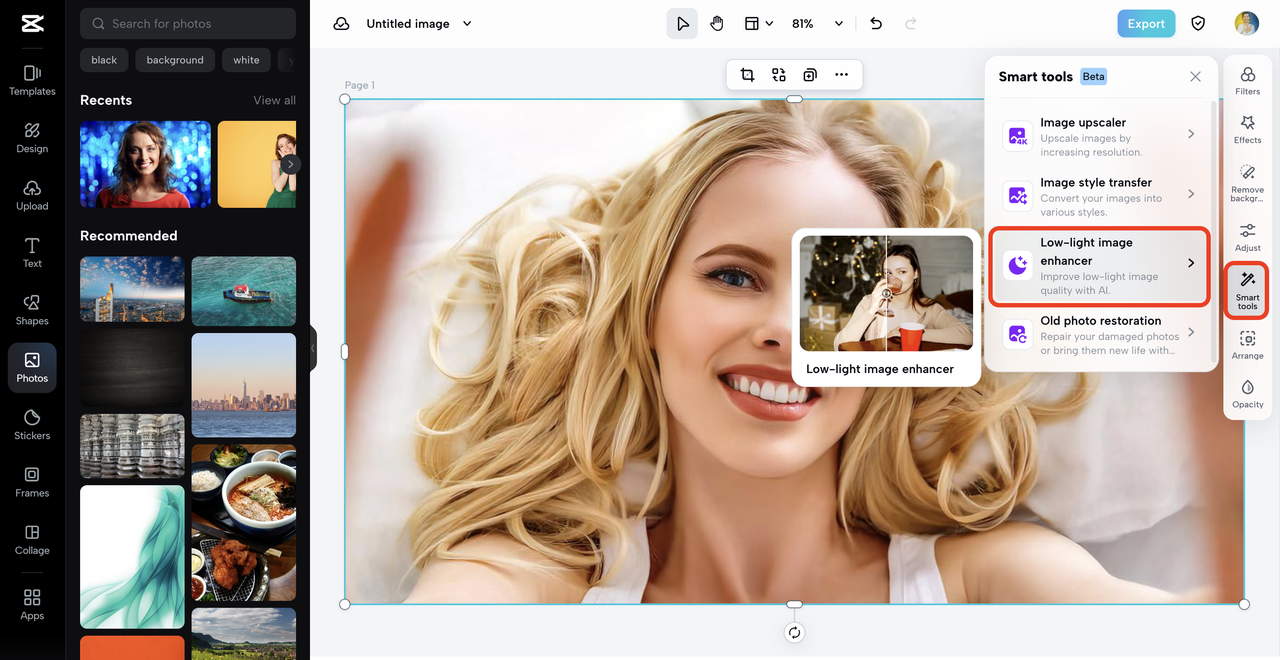
Task: Select the city skyline clouds photo
Action: (132, 289)
